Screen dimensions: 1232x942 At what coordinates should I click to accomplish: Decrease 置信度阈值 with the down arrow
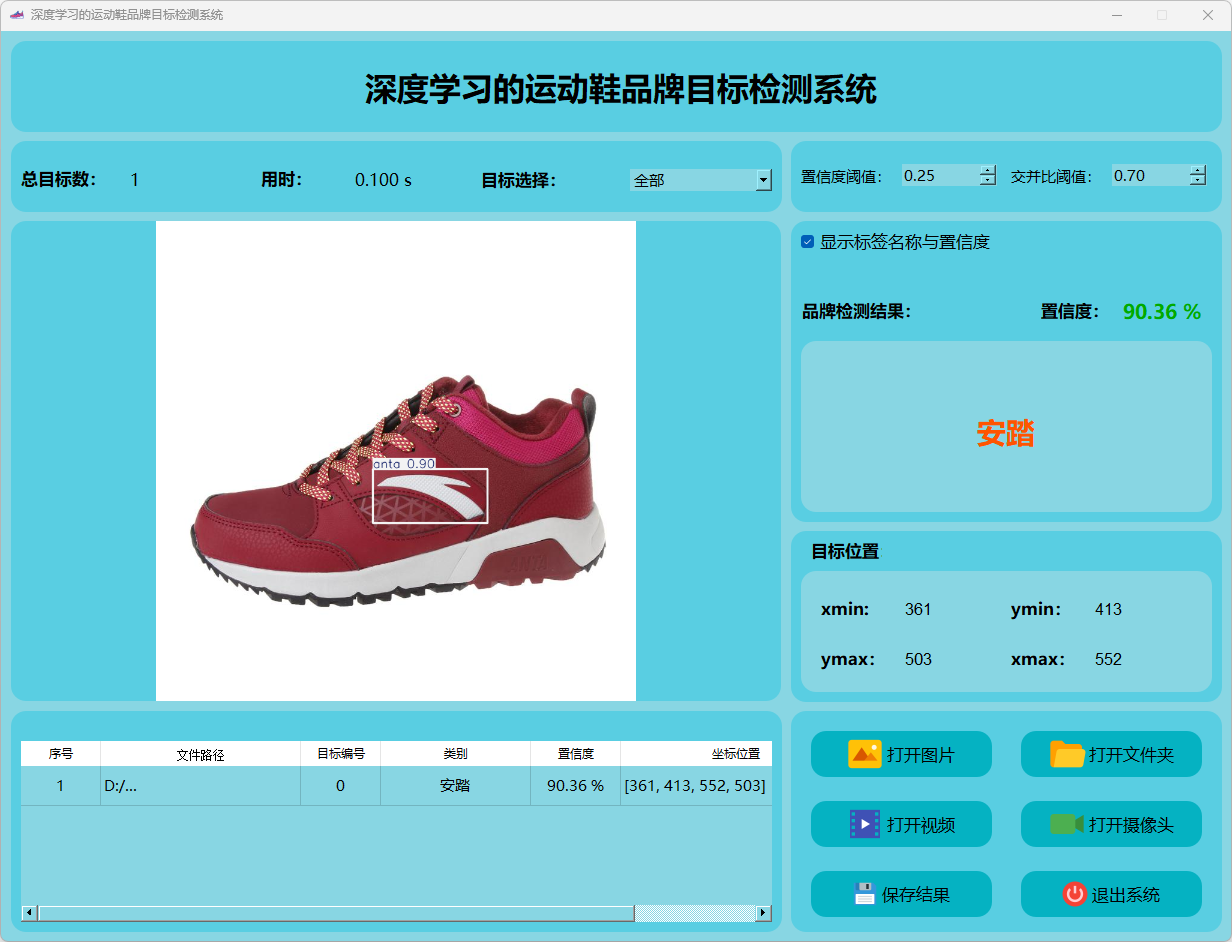tap(988, 181)
